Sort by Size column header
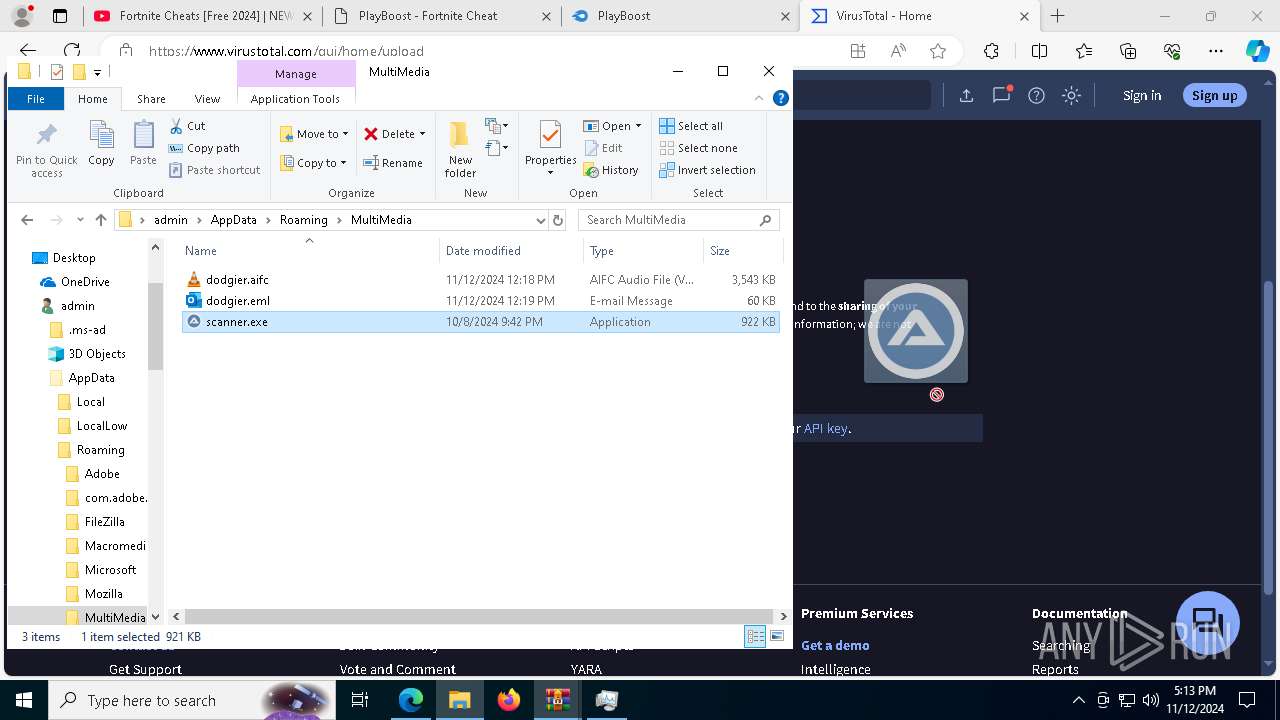This screenshot has height=720, width=1280. click(743, 251)
